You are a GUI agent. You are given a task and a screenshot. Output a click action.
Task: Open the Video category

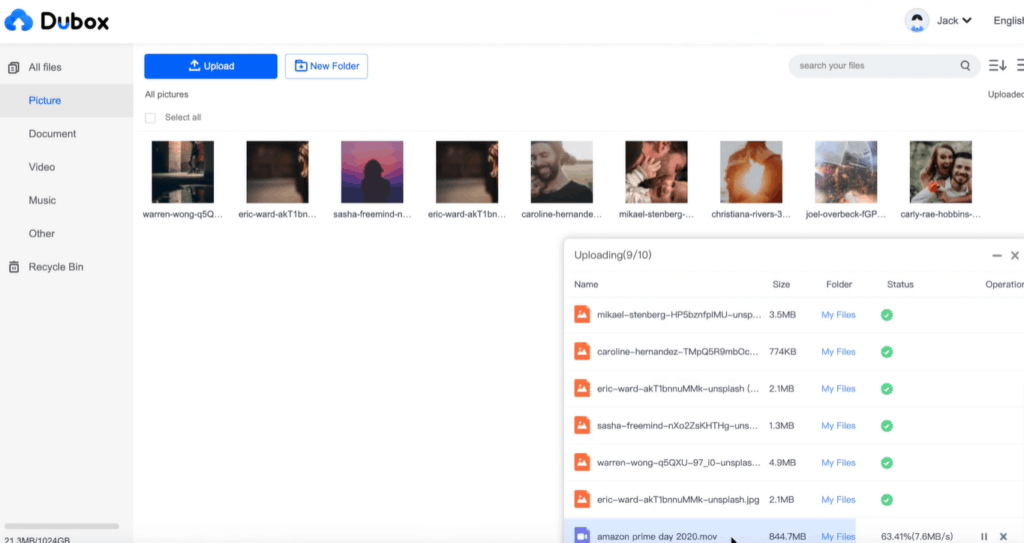tap(42, 167)
